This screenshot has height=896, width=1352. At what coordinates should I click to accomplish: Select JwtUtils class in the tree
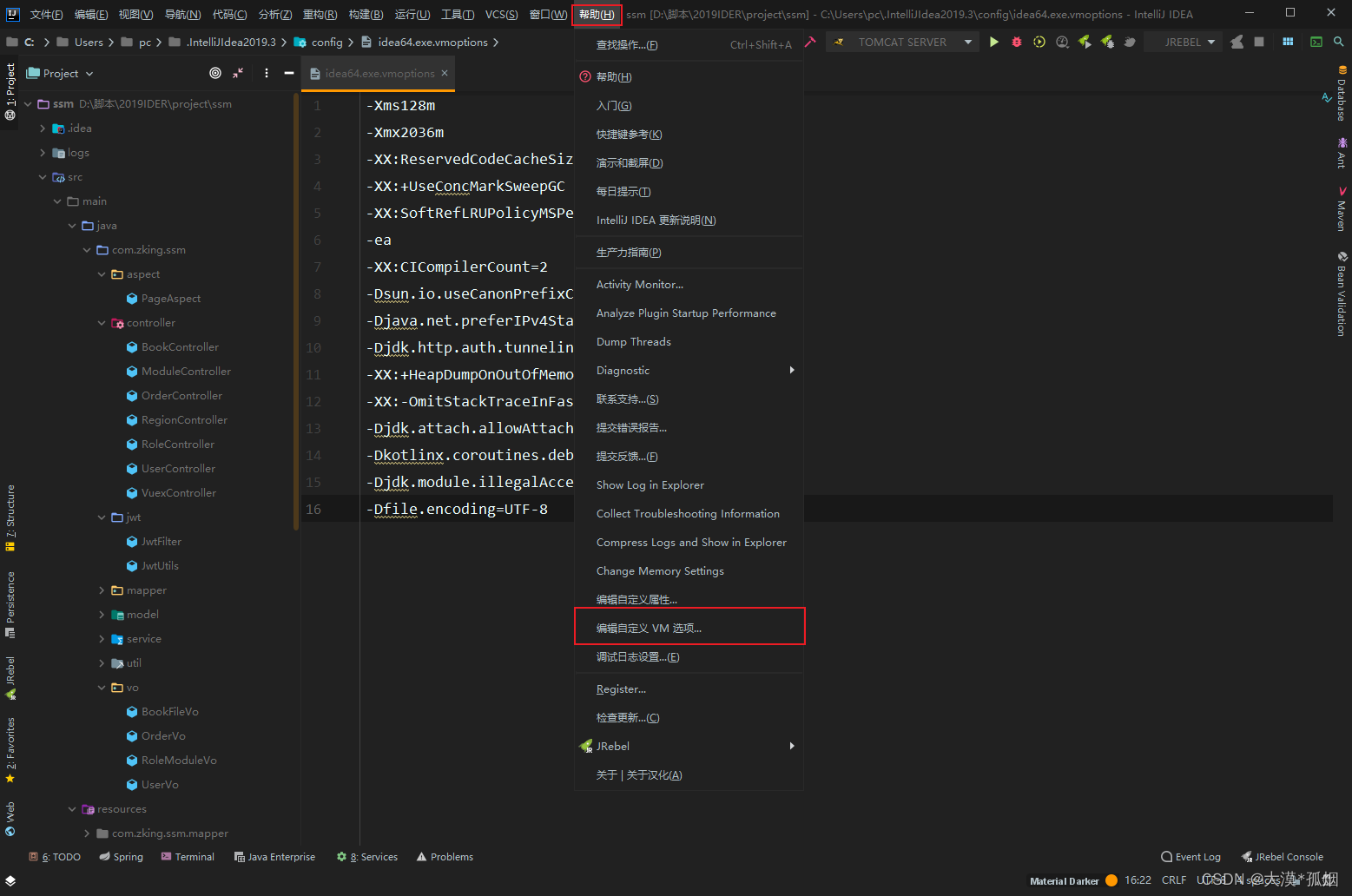(160, 566)
